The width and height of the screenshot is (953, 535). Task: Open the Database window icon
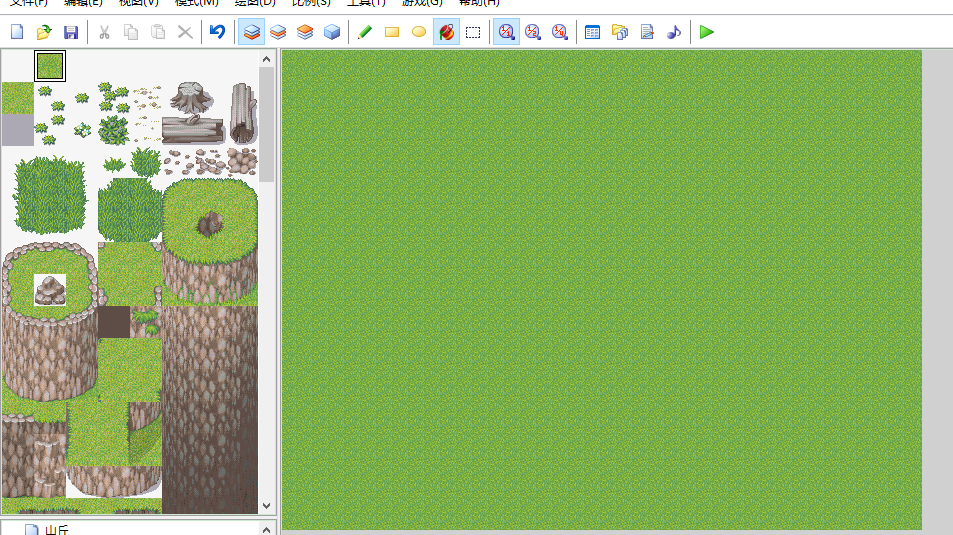coord(593,32)
